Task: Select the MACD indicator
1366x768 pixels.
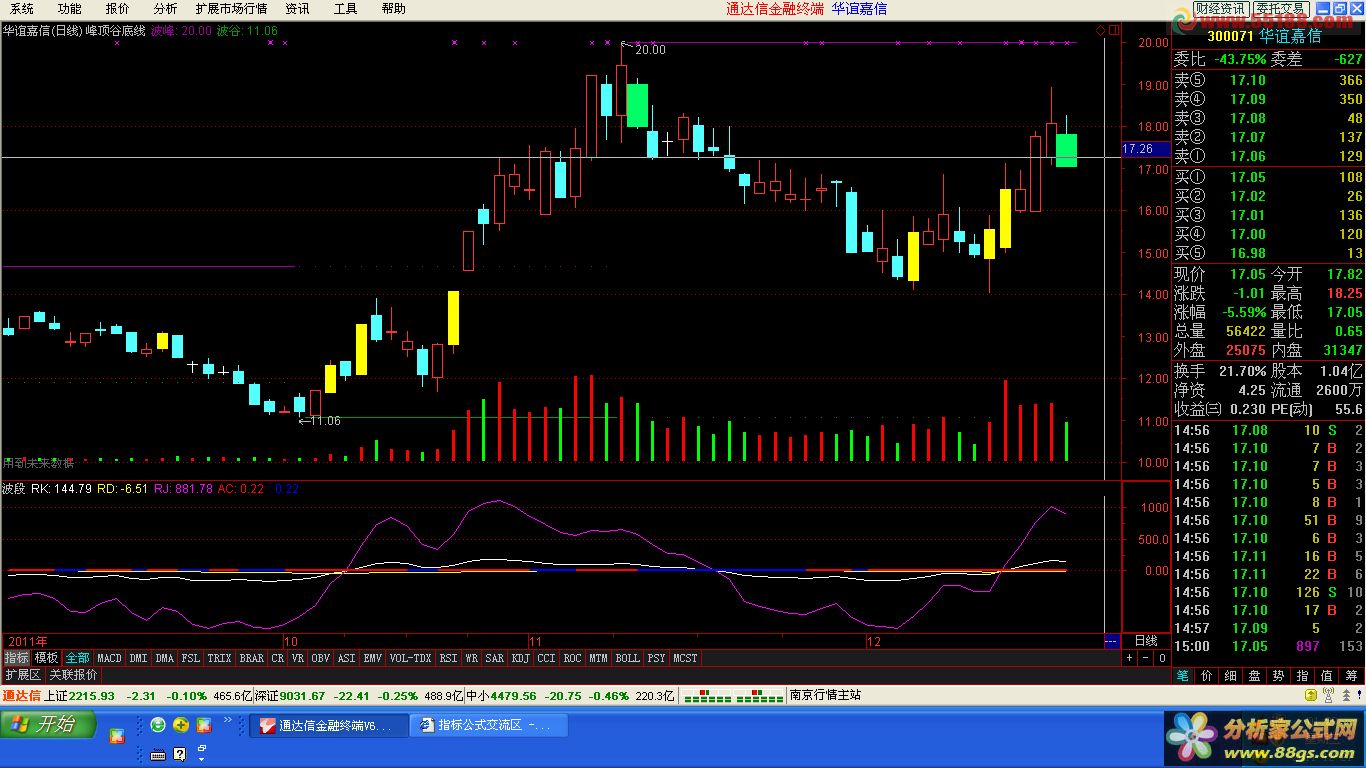Action: [109, 658]
